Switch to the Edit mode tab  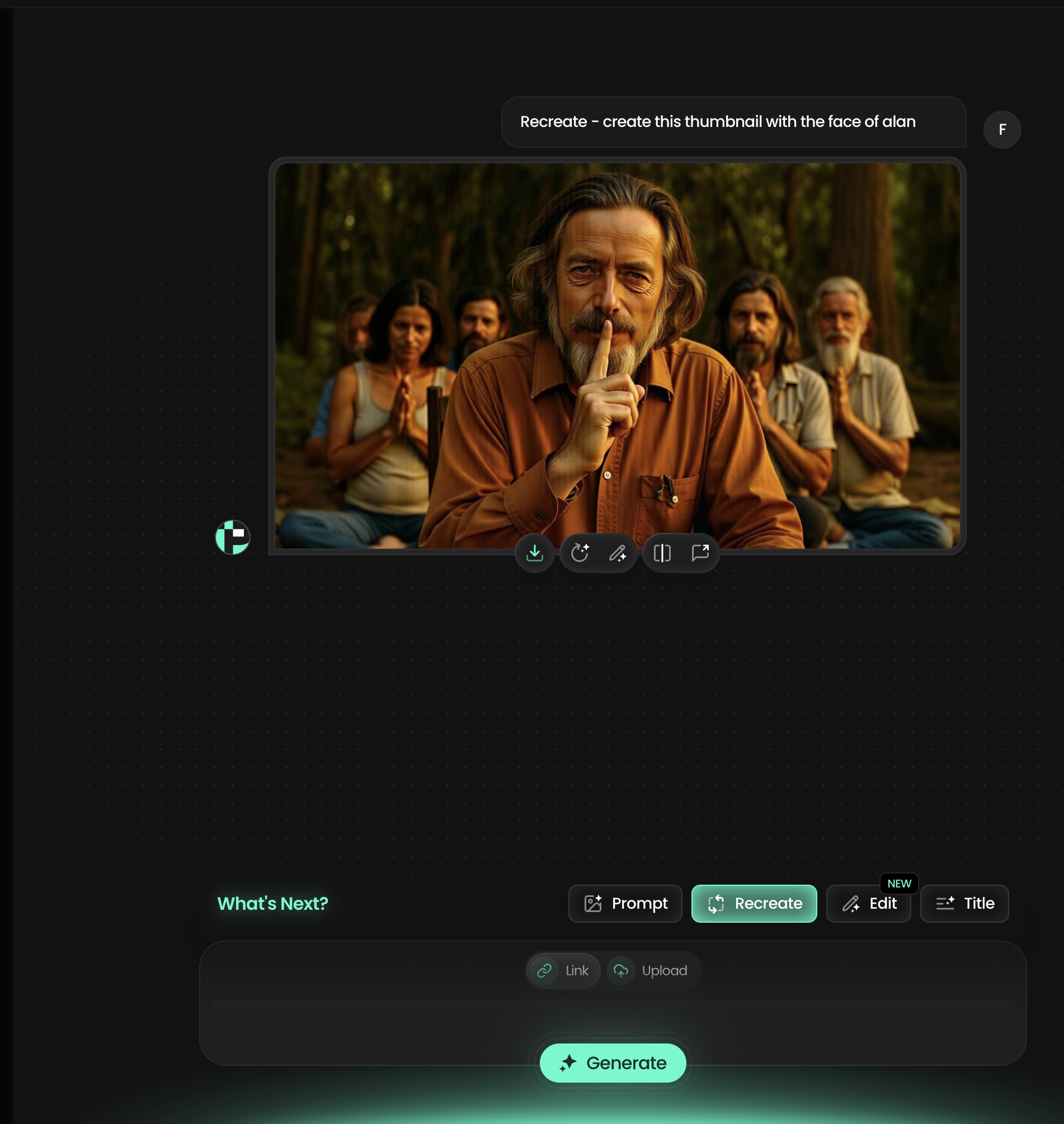pyautogui.click(x=868, y=903)
